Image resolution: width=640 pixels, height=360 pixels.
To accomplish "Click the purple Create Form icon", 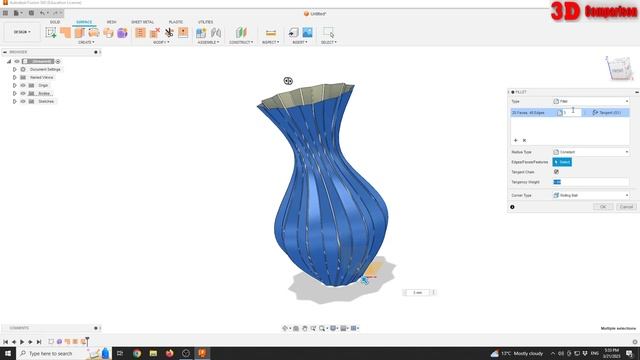I will 122,32.
